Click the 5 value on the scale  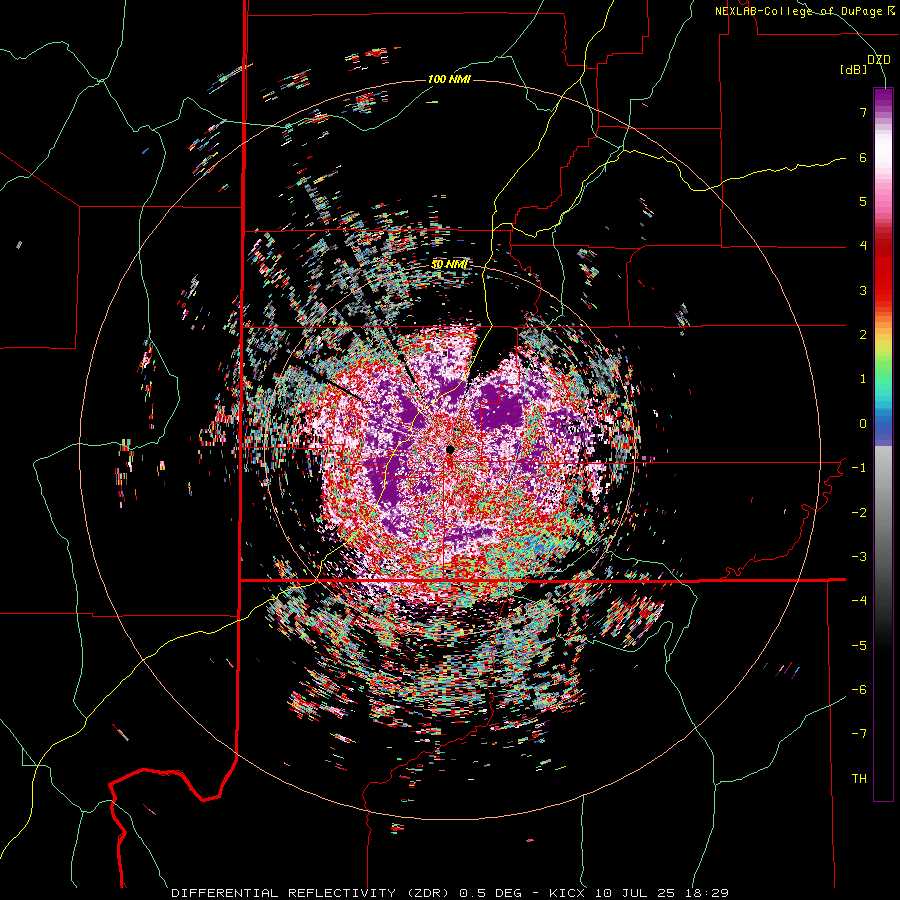(863, 201)
